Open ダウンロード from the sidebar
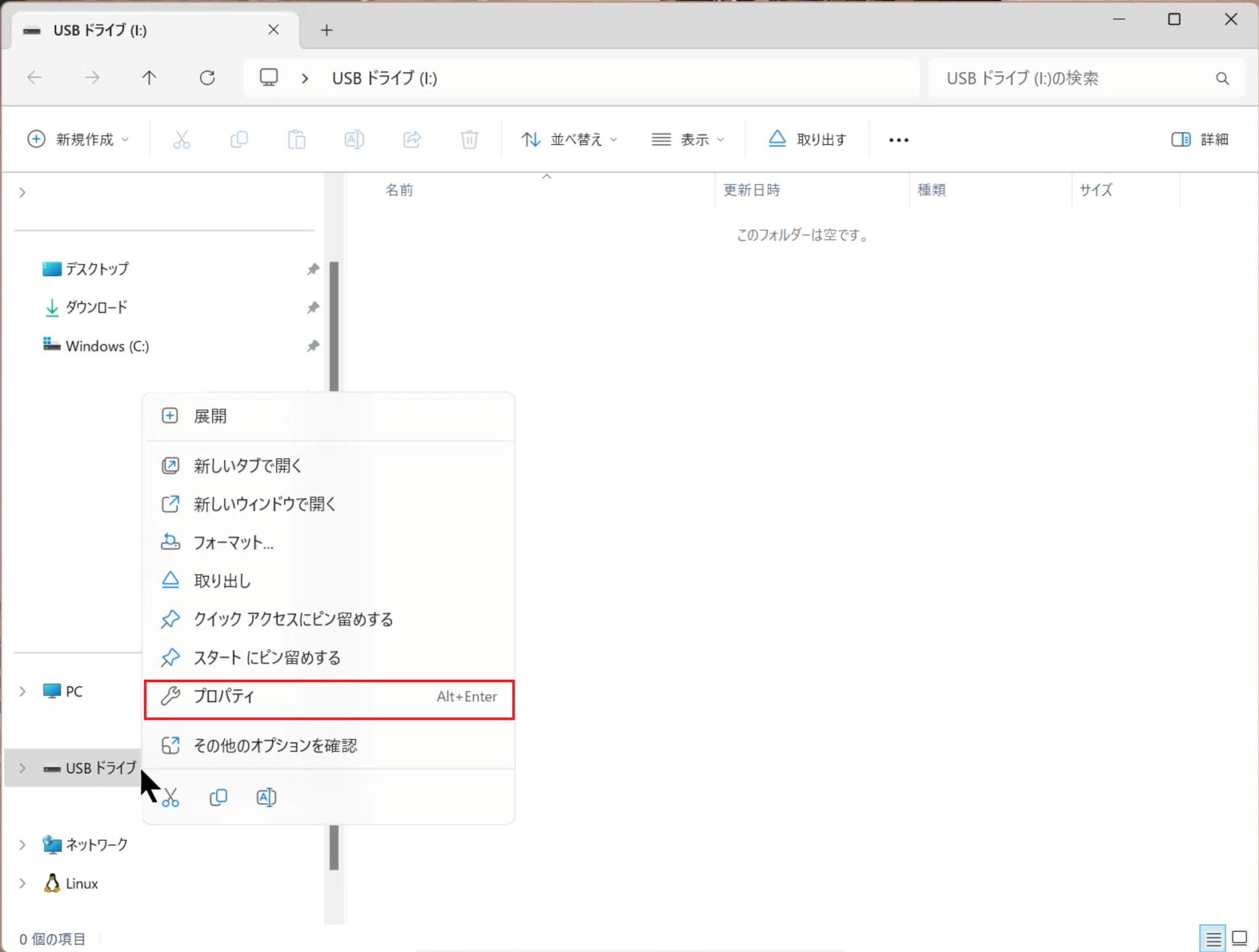This screenshot has width=1259, height=952. pos(96,307)
